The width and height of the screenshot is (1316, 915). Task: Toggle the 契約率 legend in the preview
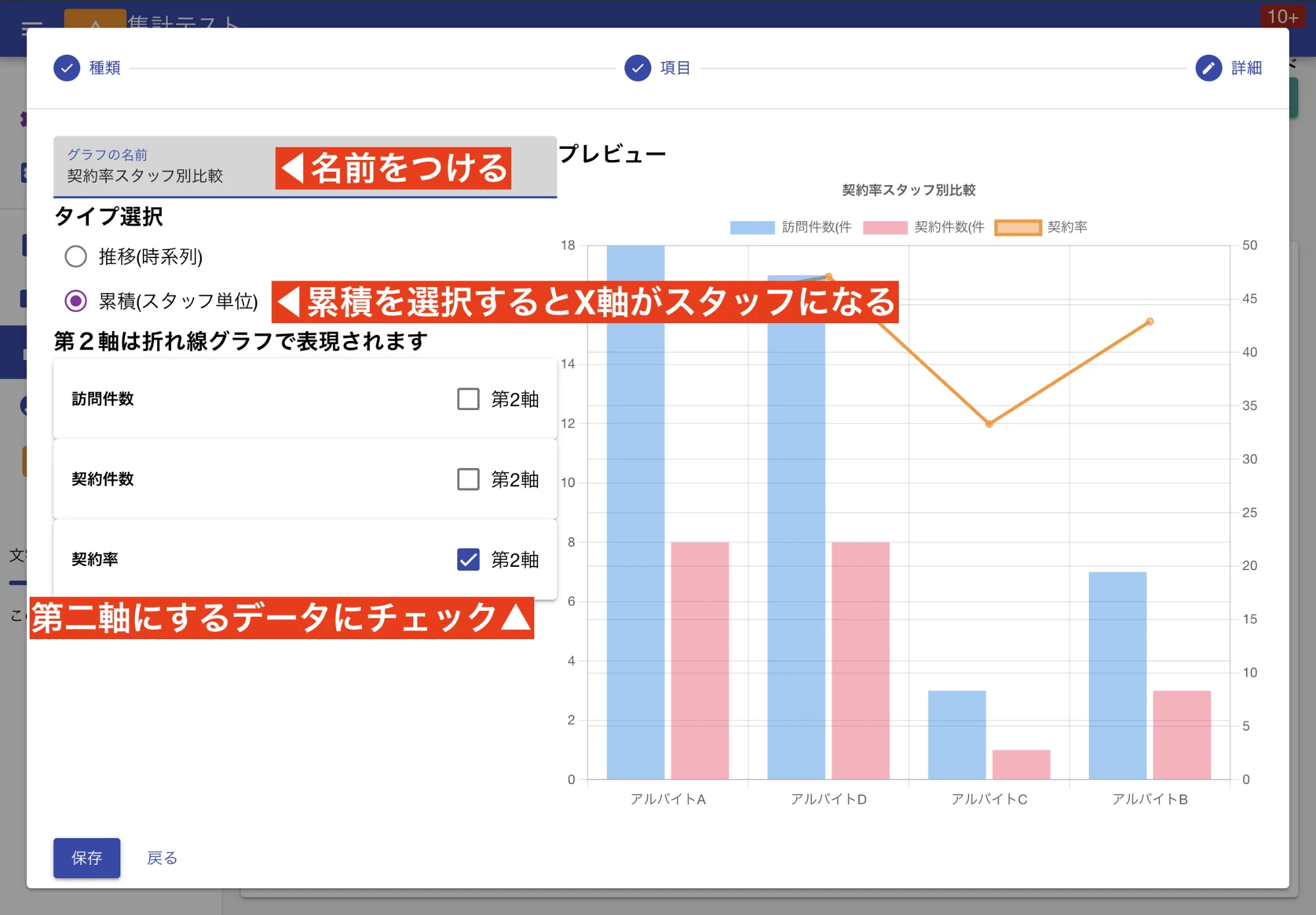(1017, 227)
